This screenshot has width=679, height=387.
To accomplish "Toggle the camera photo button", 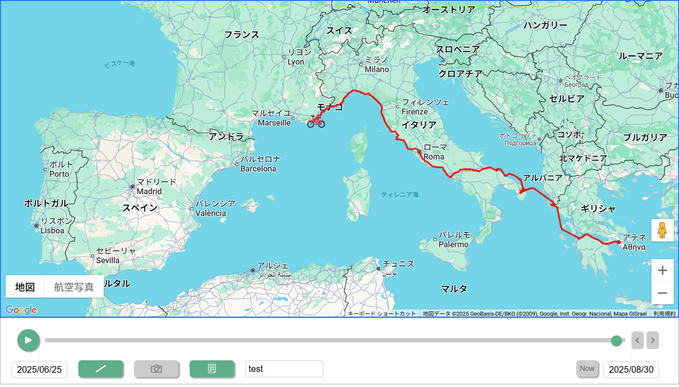I will click(x=157, y=369).
